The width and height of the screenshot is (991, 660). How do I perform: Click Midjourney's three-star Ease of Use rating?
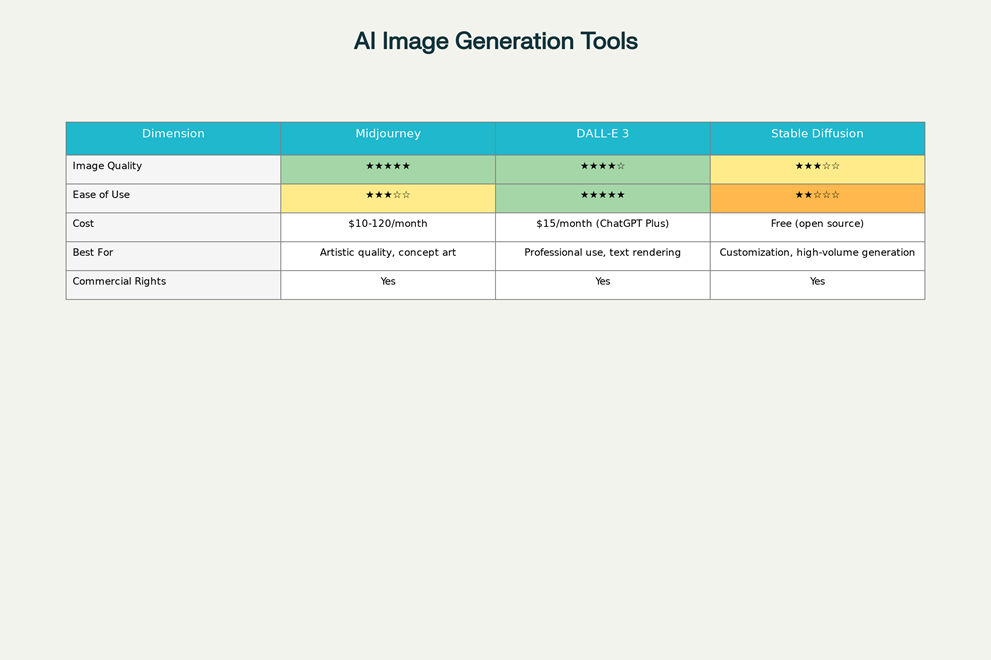(388, 196)
